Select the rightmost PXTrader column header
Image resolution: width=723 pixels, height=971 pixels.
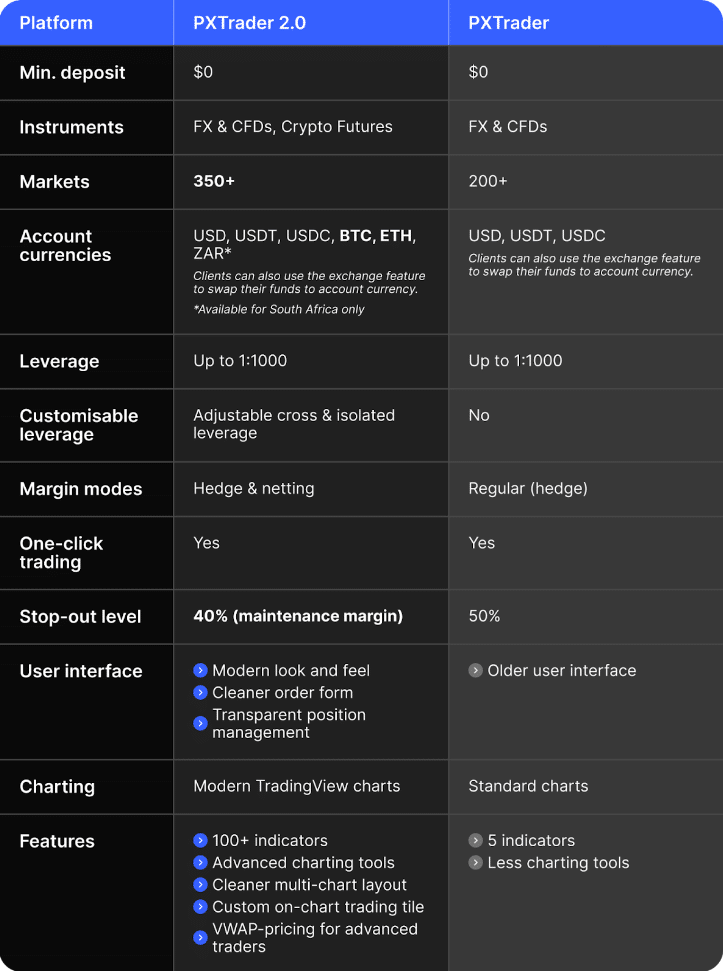509,23
